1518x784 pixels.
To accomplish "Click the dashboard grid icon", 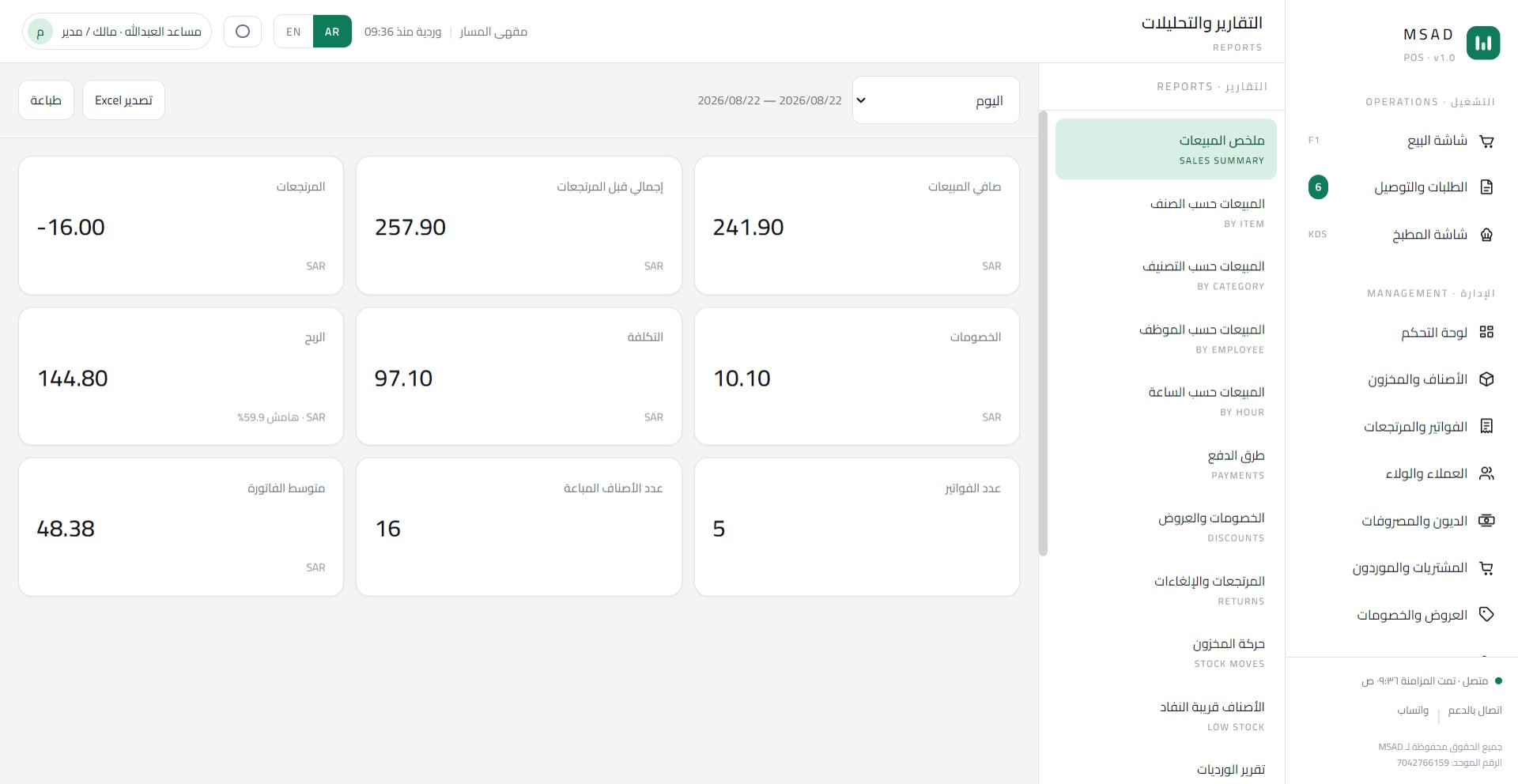I will point(1486,332).
